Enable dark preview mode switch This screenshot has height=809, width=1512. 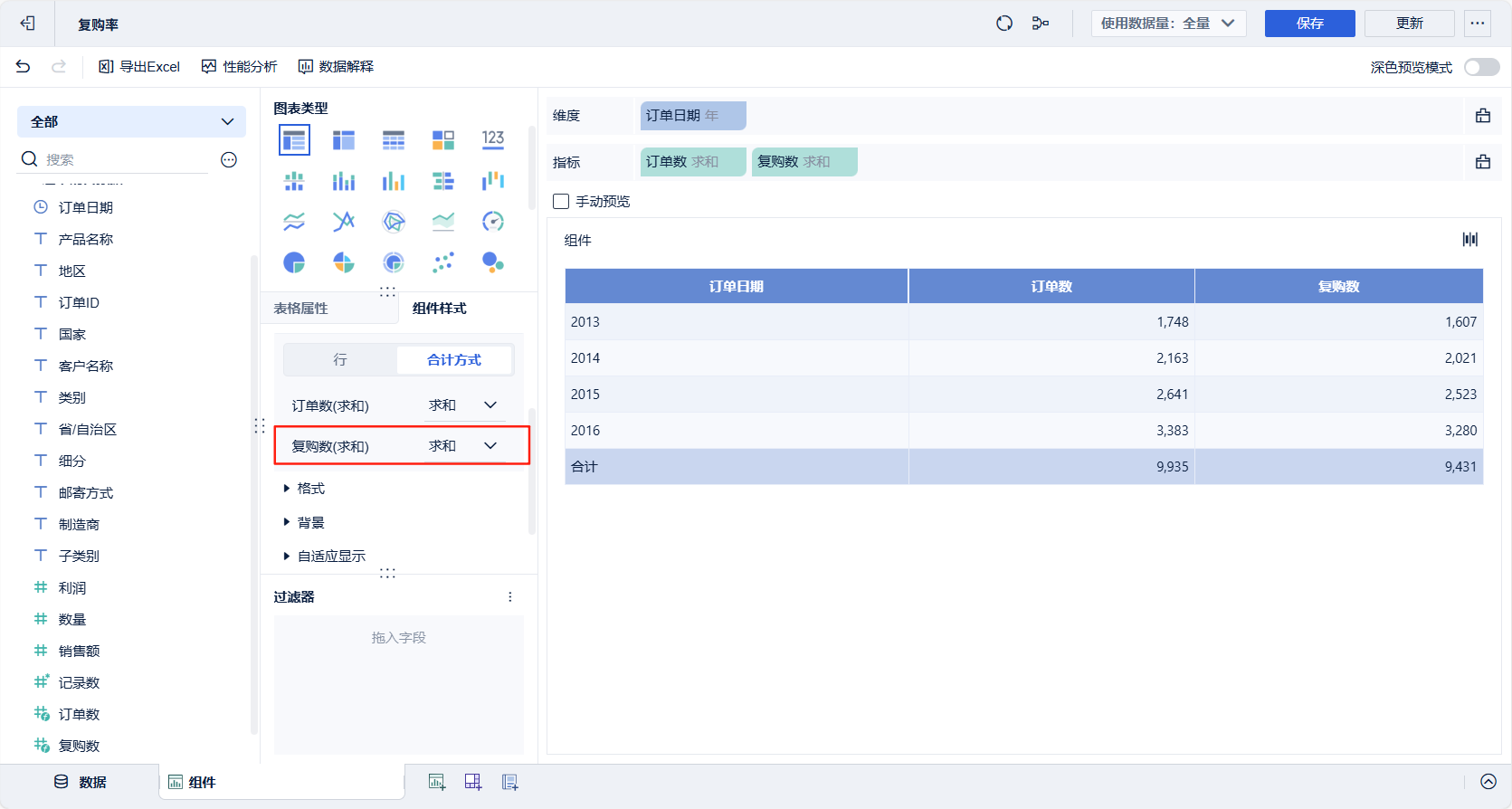coord(1481,67)
